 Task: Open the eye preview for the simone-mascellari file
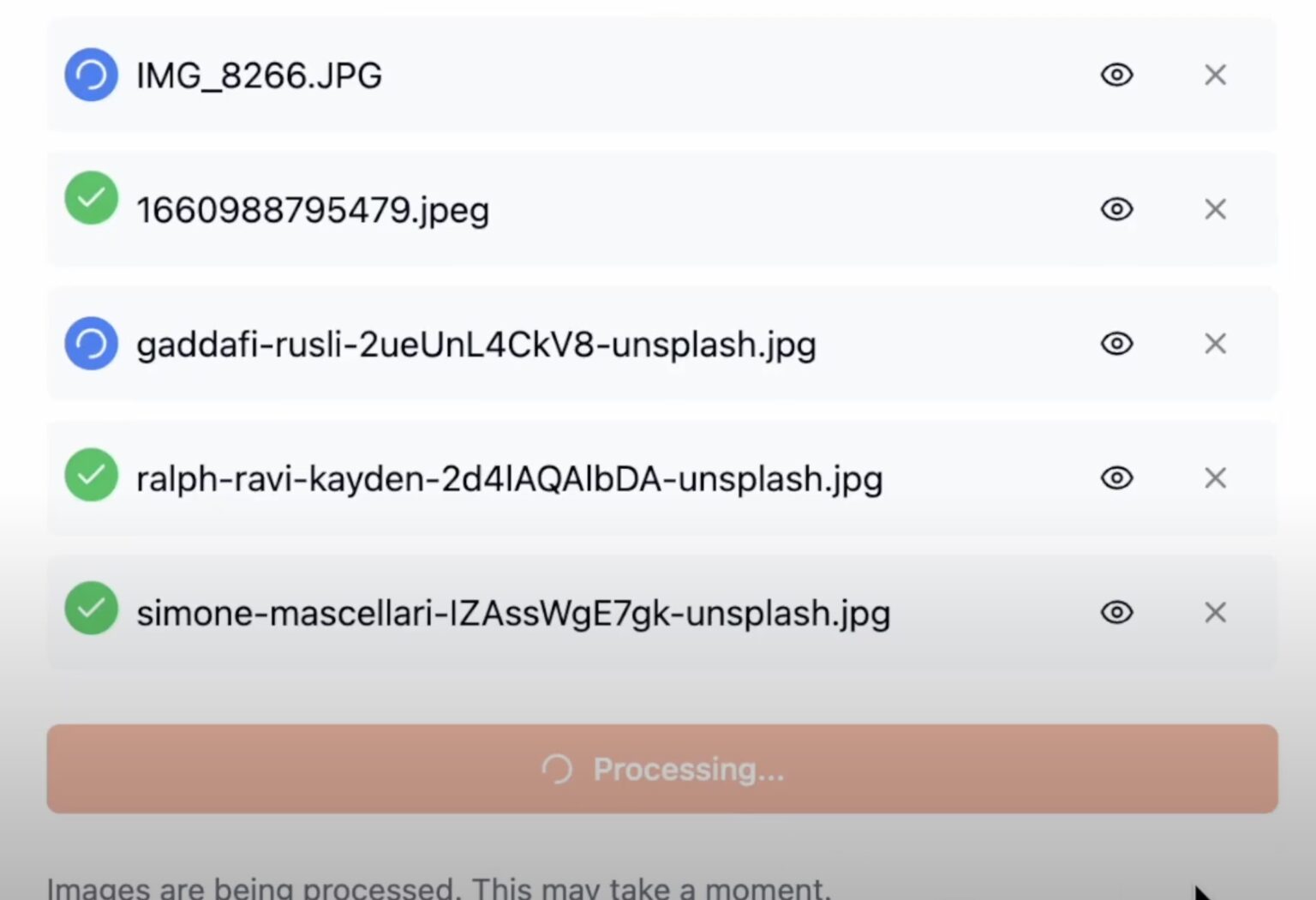pyautogui.click(x=1116, y=612)
